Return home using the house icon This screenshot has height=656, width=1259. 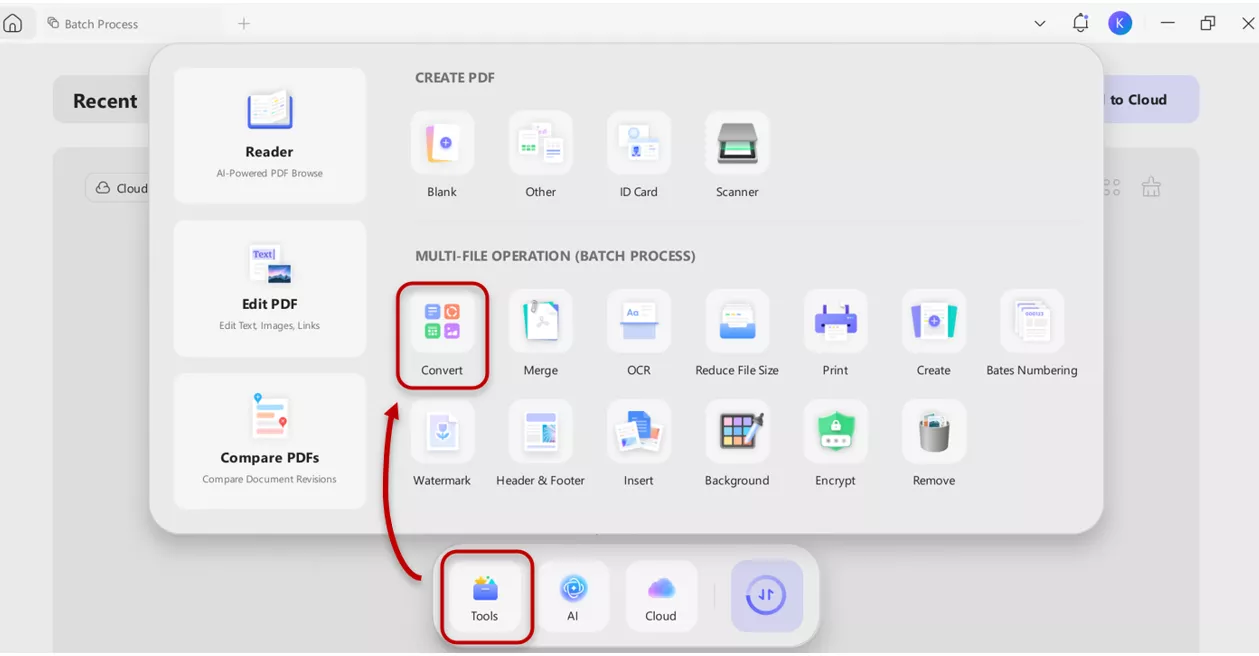tap(15, 22)
